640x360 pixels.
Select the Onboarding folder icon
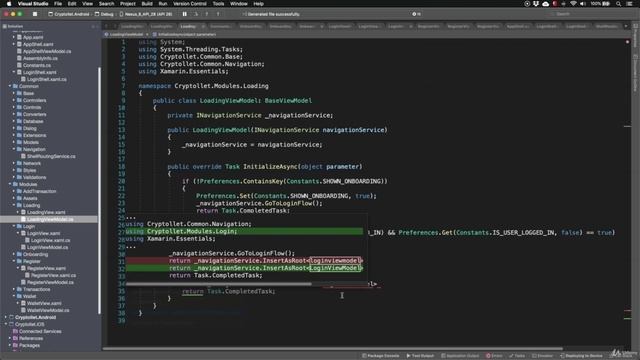click(x=19, y=254)
